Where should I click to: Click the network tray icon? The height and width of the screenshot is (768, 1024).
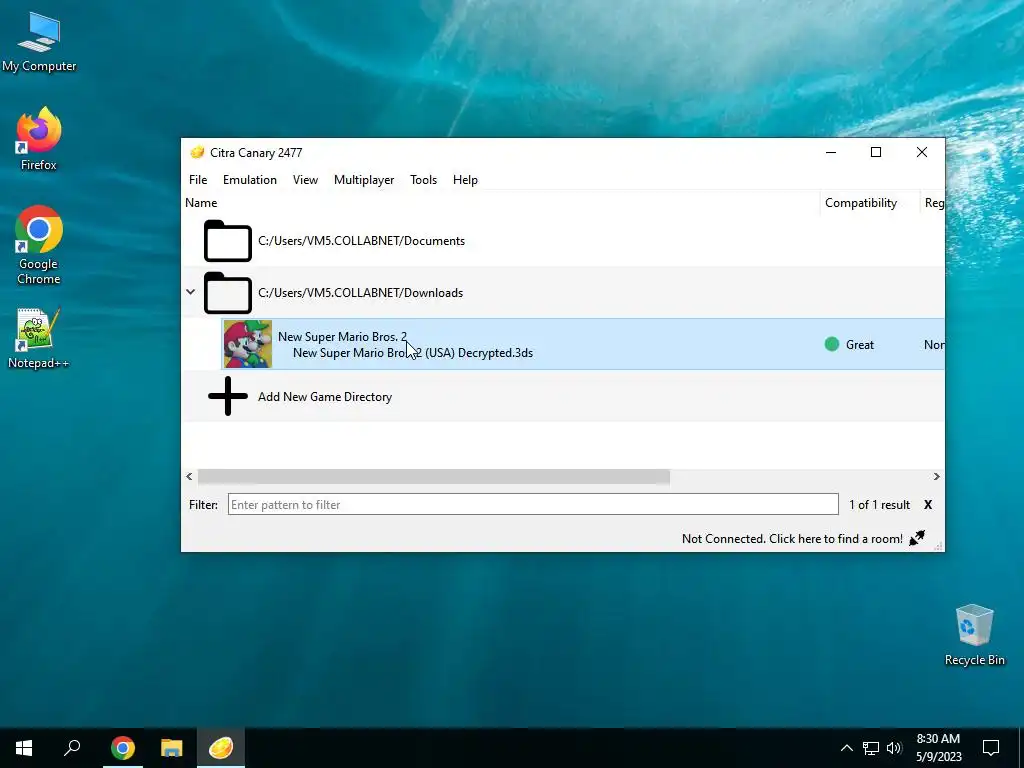871,748
